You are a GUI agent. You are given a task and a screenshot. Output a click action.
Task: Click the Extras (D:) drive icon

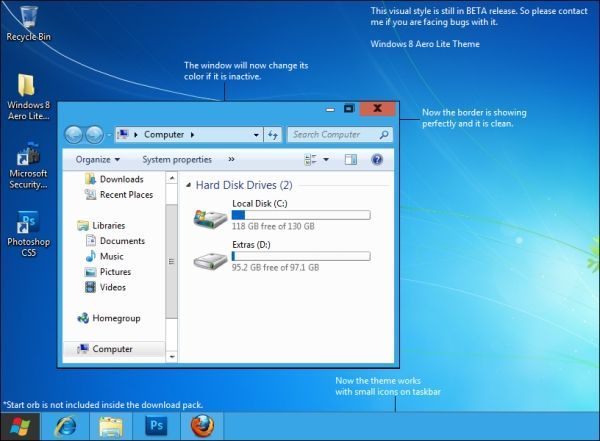pyautogui.click(x=210, y=261)
